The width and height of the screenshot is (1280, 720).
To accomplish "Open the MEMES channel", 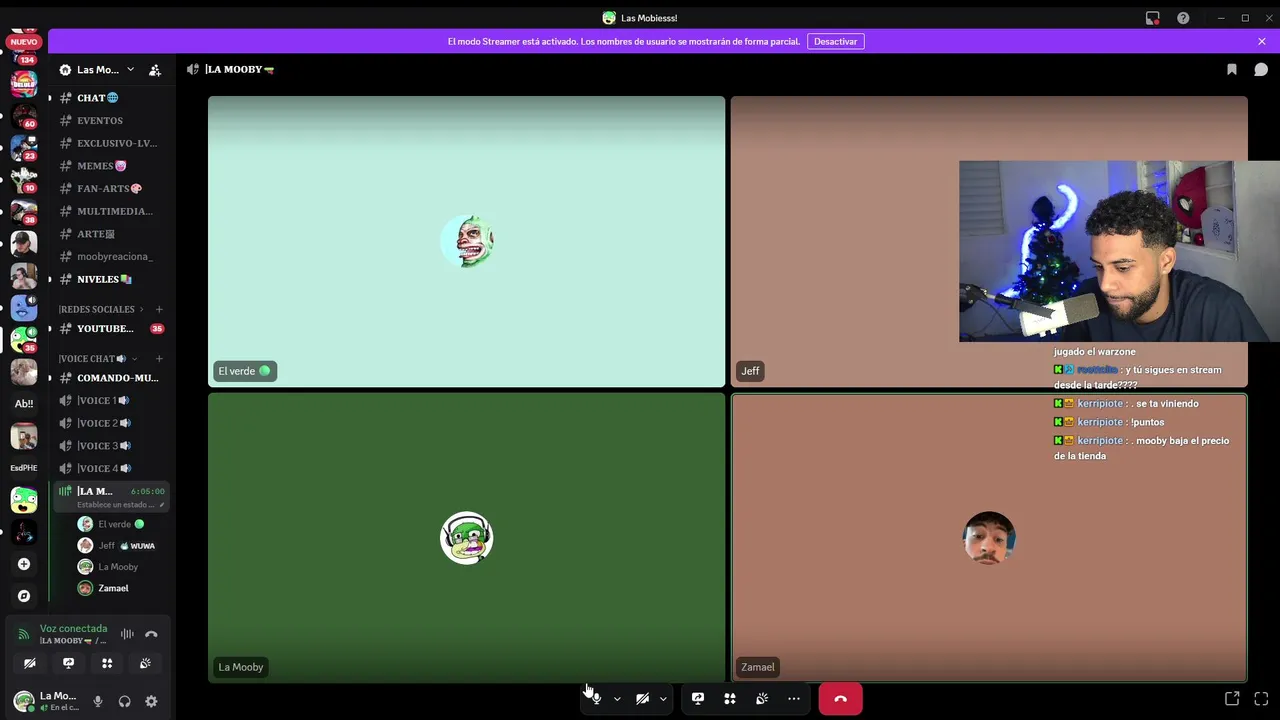I will [x=111, y=166].
